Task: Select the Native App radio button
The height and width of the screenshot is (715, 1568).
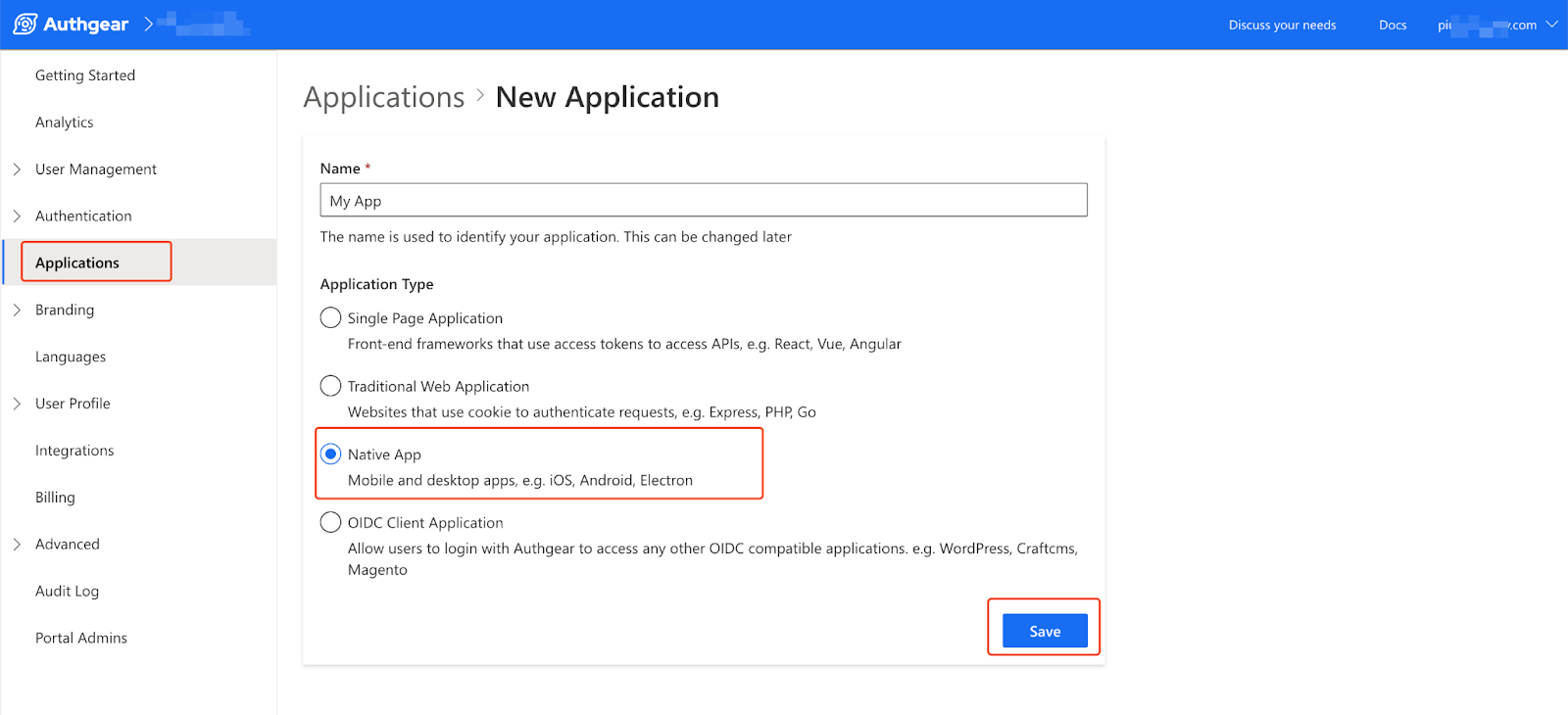Action: 331,454
